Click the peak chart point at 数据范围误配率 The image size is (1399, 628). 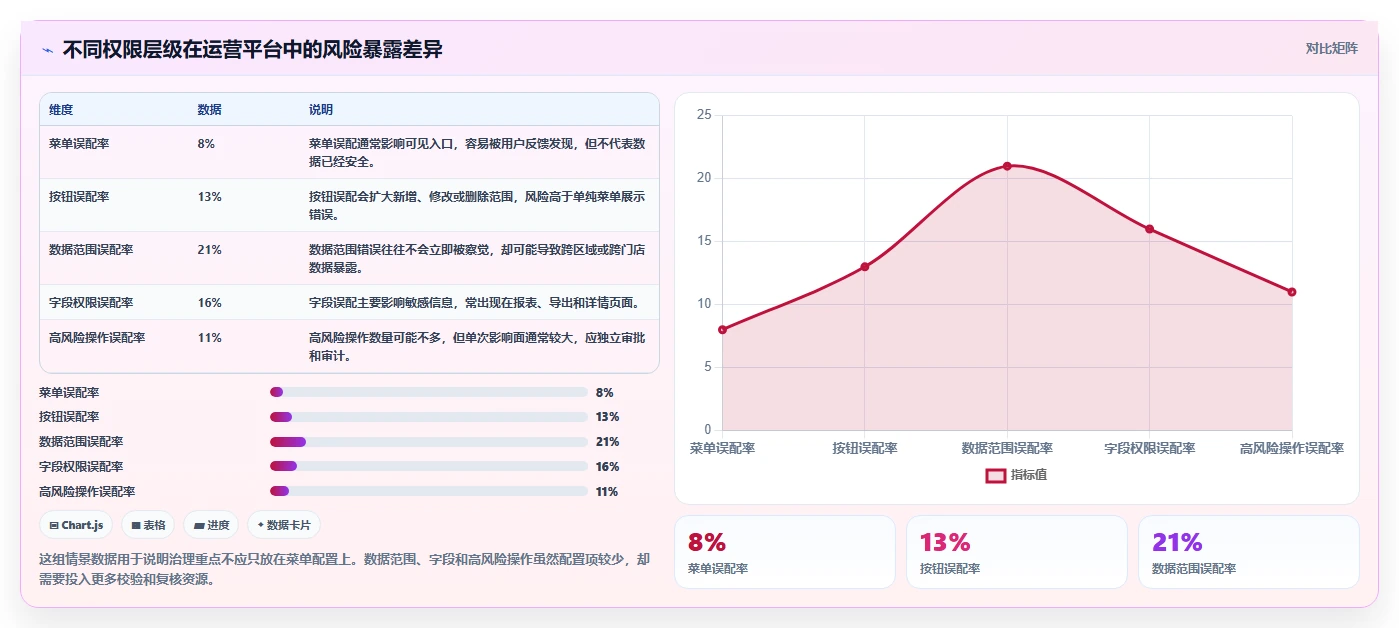coord(1007,166)
